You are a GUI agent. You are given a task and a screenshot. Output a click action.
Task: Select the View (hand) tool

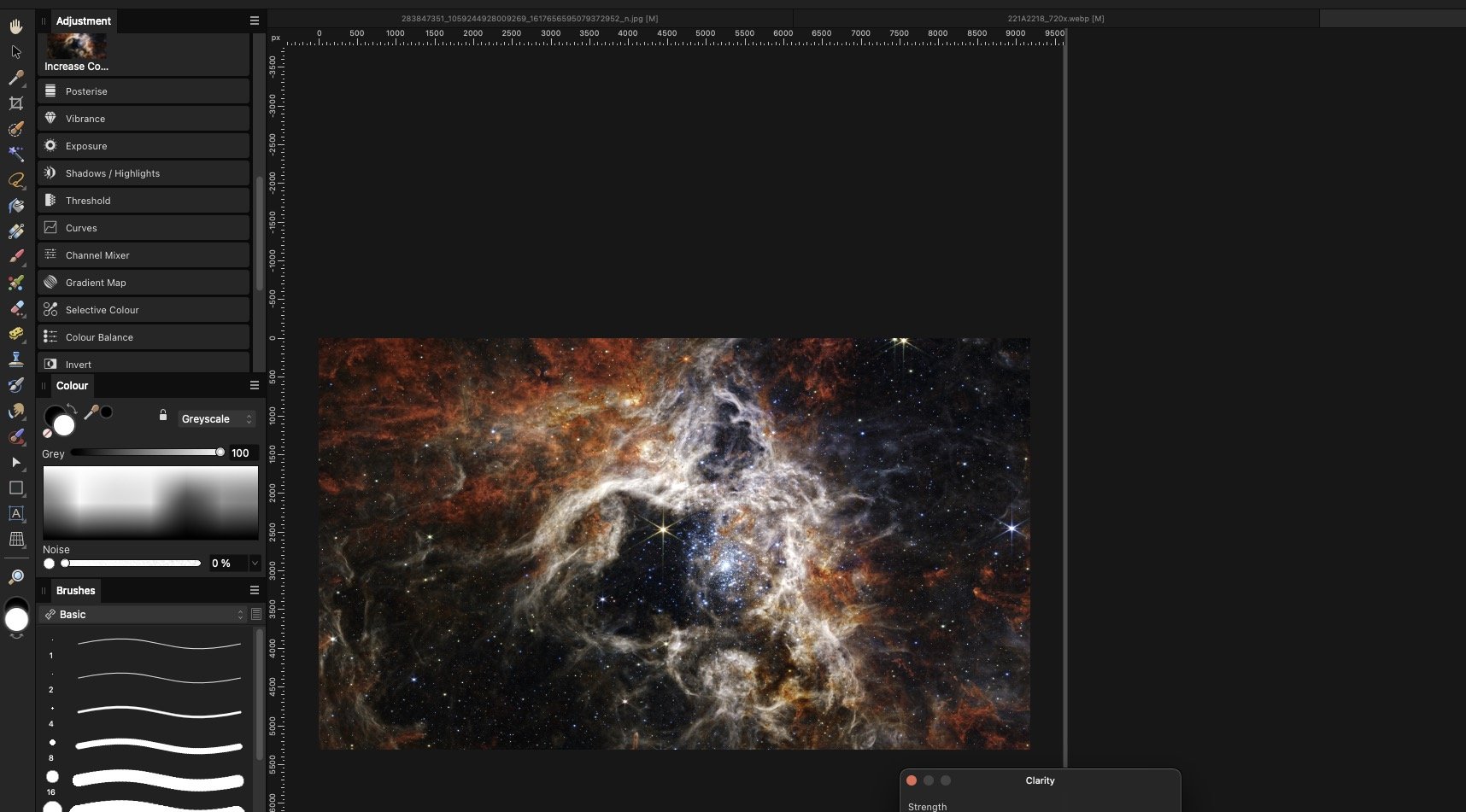16,26
